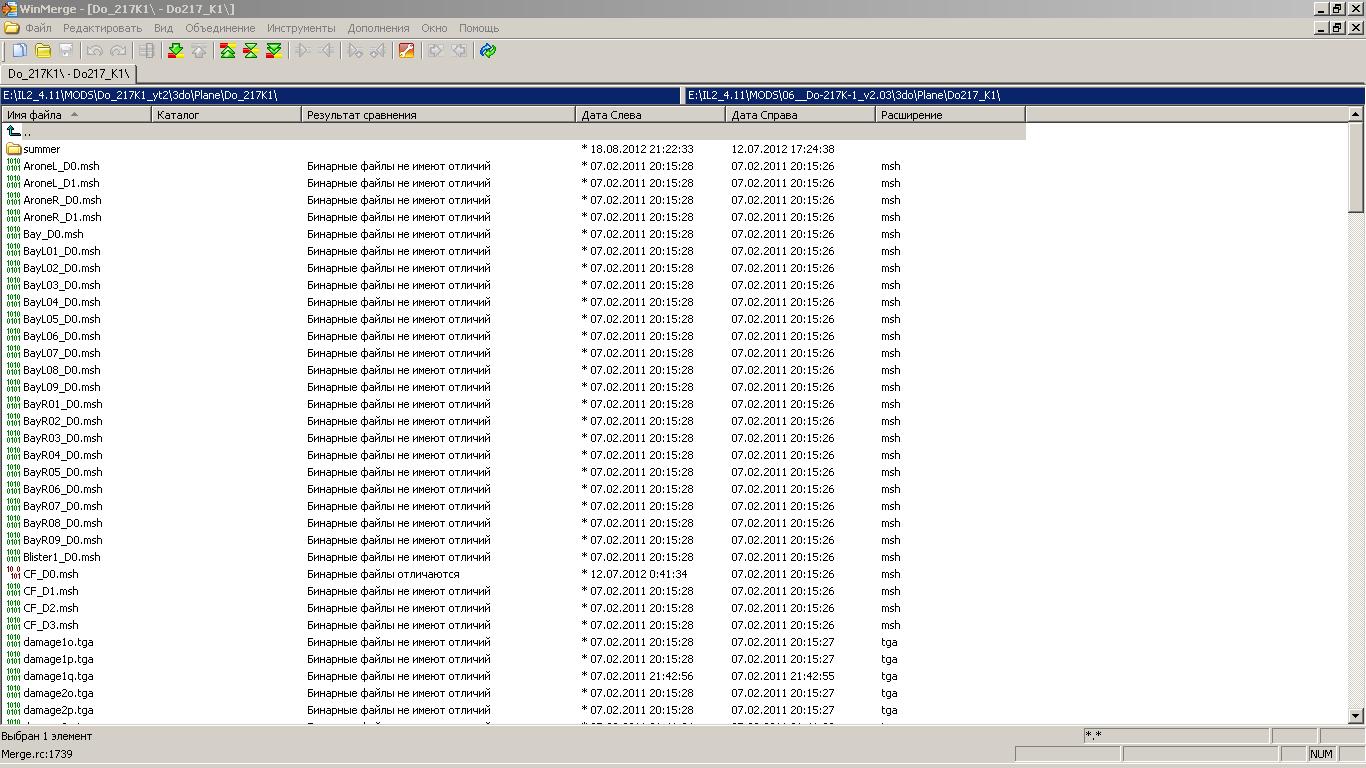The image size is (1366, 768).
Task: Click the file icon beside damage1o.tga
Action: [x=14, y=642]
